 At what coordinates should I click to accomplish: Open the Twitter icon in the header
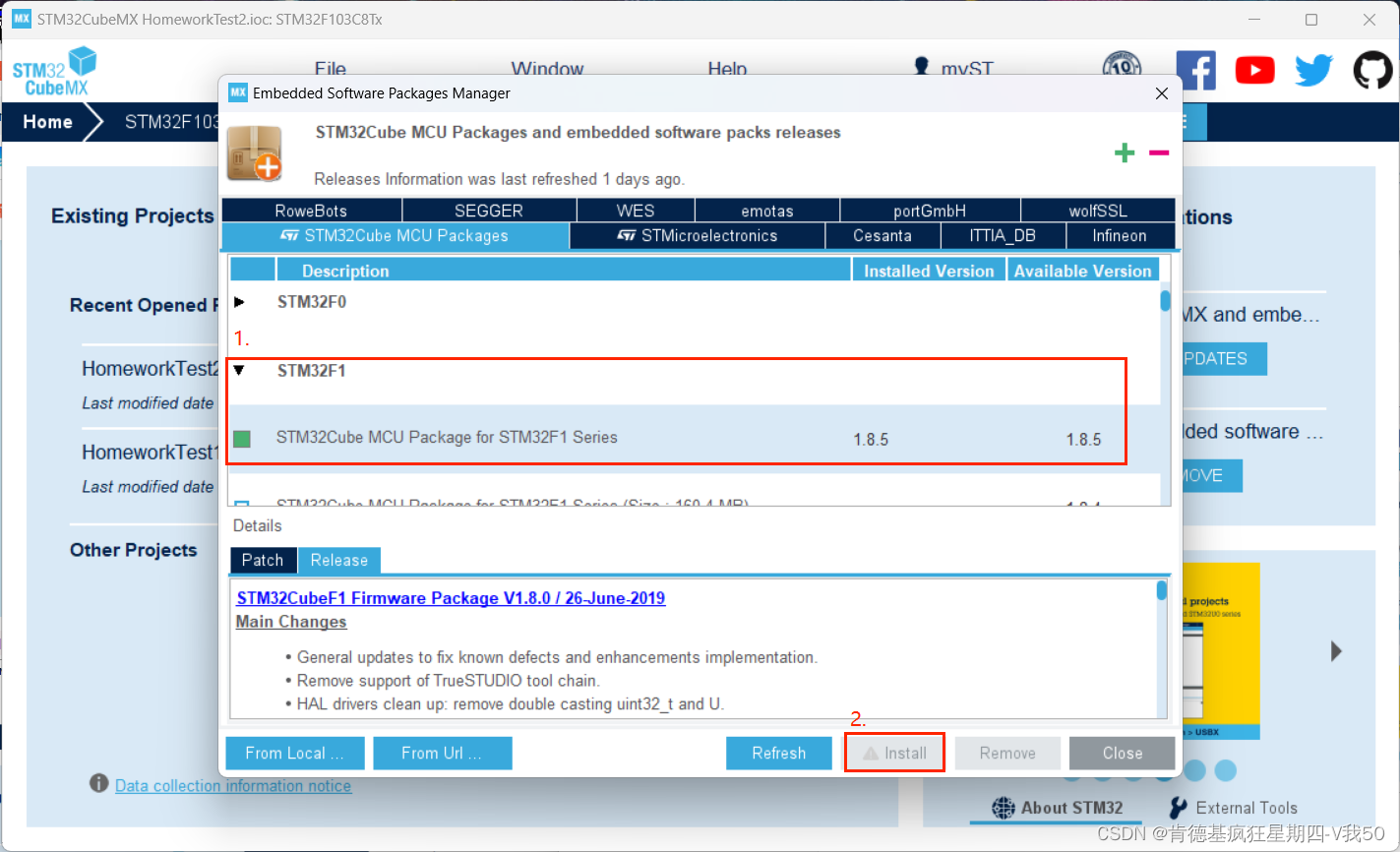[x=1313, y=70]
